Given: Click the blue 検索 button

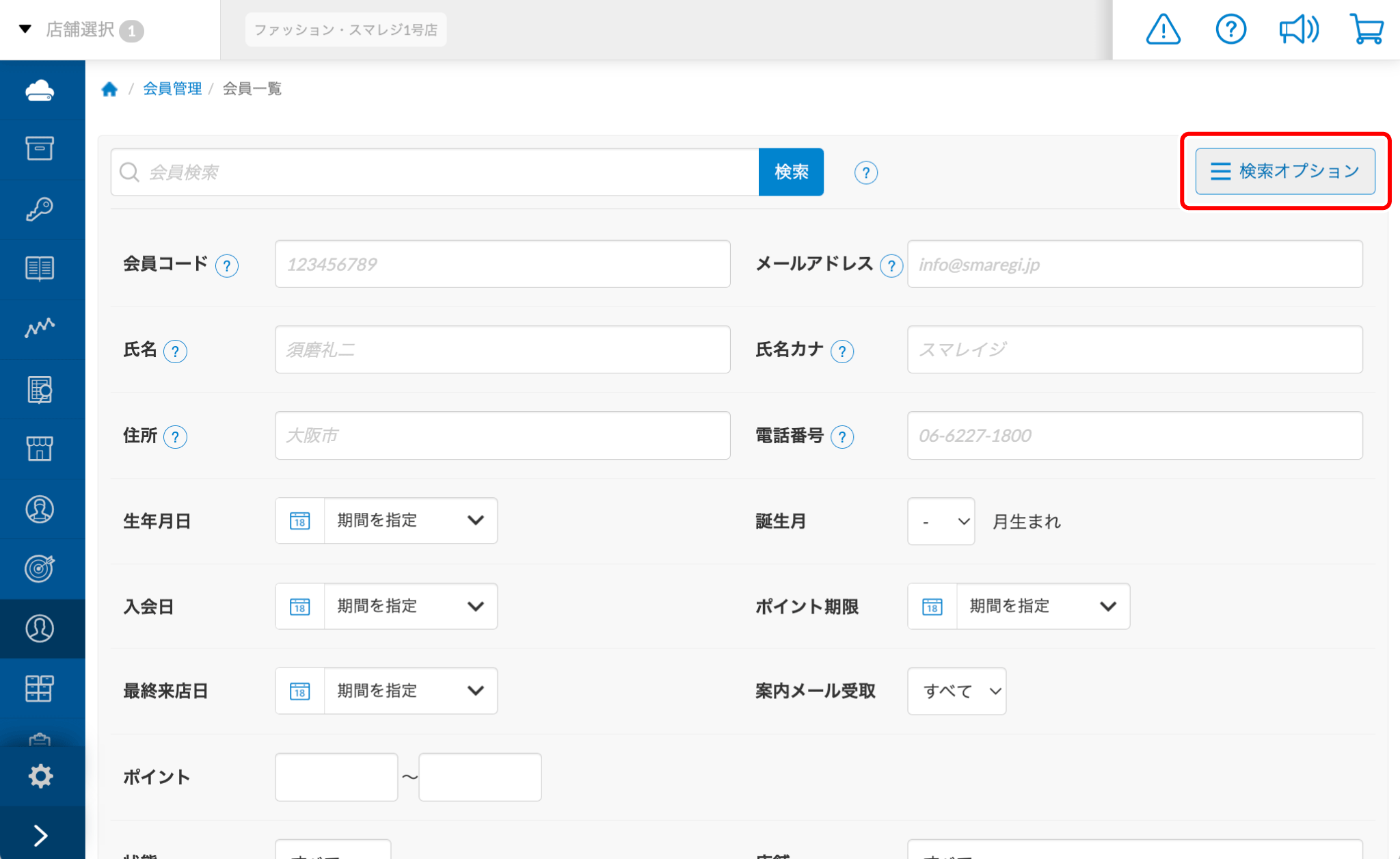Looking at the screenshot, I should coord(791,172).
